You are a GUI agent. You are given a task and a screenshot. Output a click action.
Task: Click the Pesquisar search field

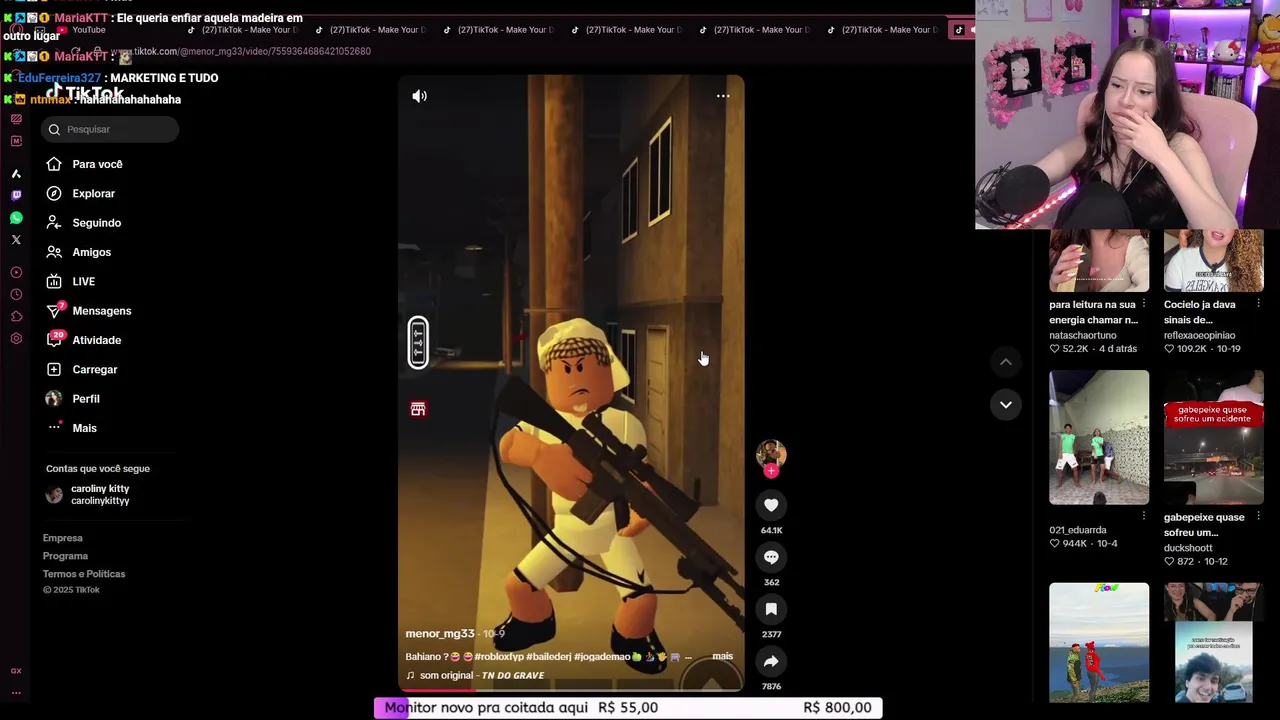click(x=110, y=129)
